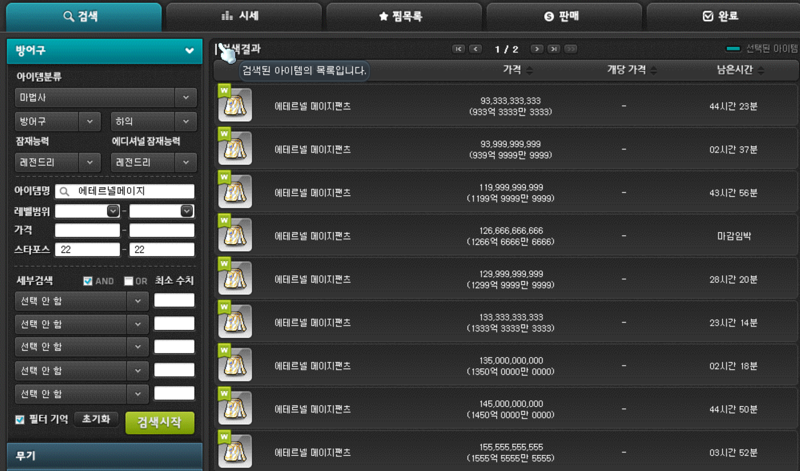Go to the next results page
Viewport: 800px width, 471px height.
point(536,49)
